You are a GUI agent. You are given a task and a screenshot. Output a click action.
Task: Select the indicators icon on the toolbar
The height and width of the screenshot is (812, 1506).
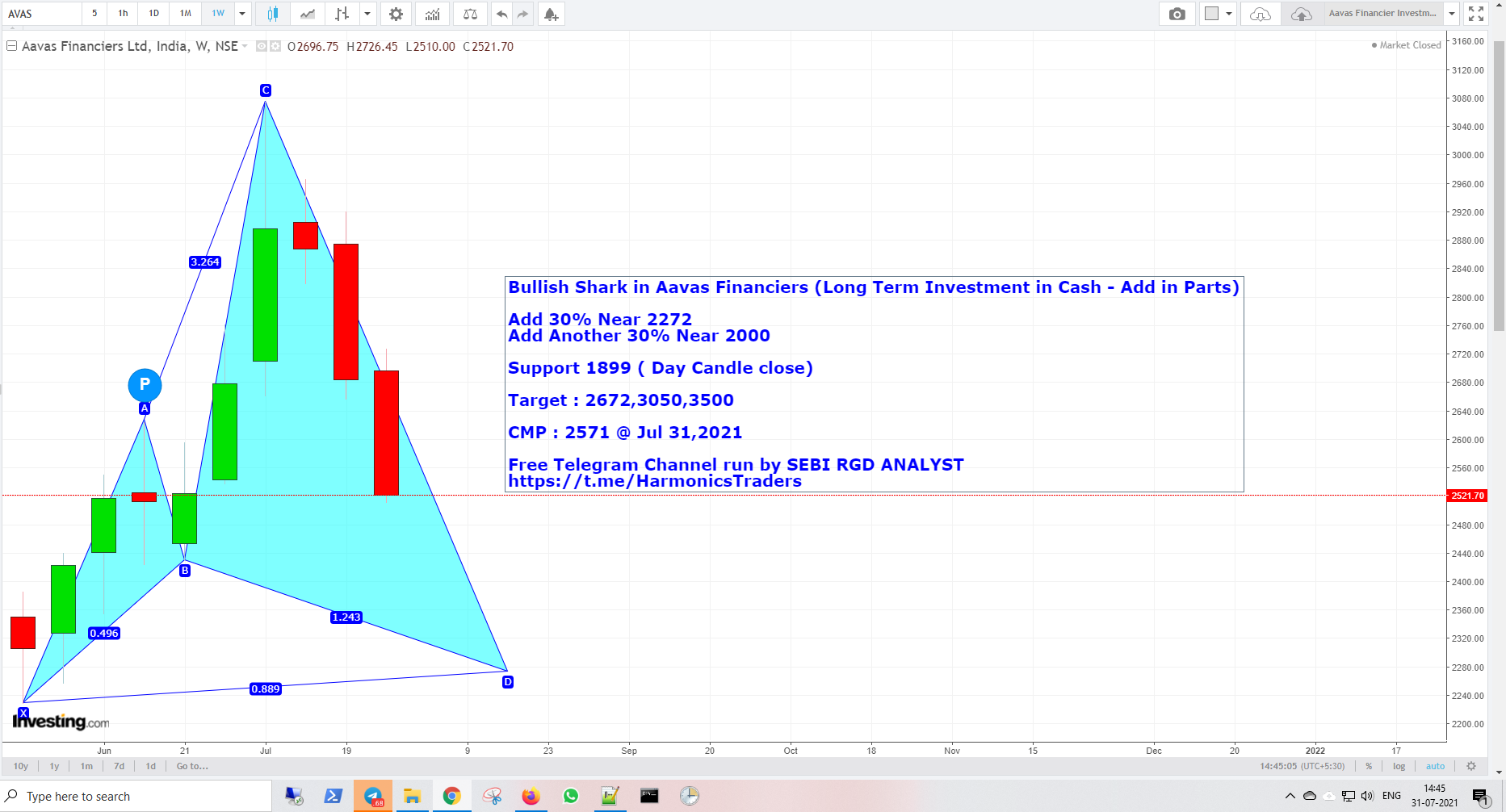pyautogui.click(x=432, y=14)
